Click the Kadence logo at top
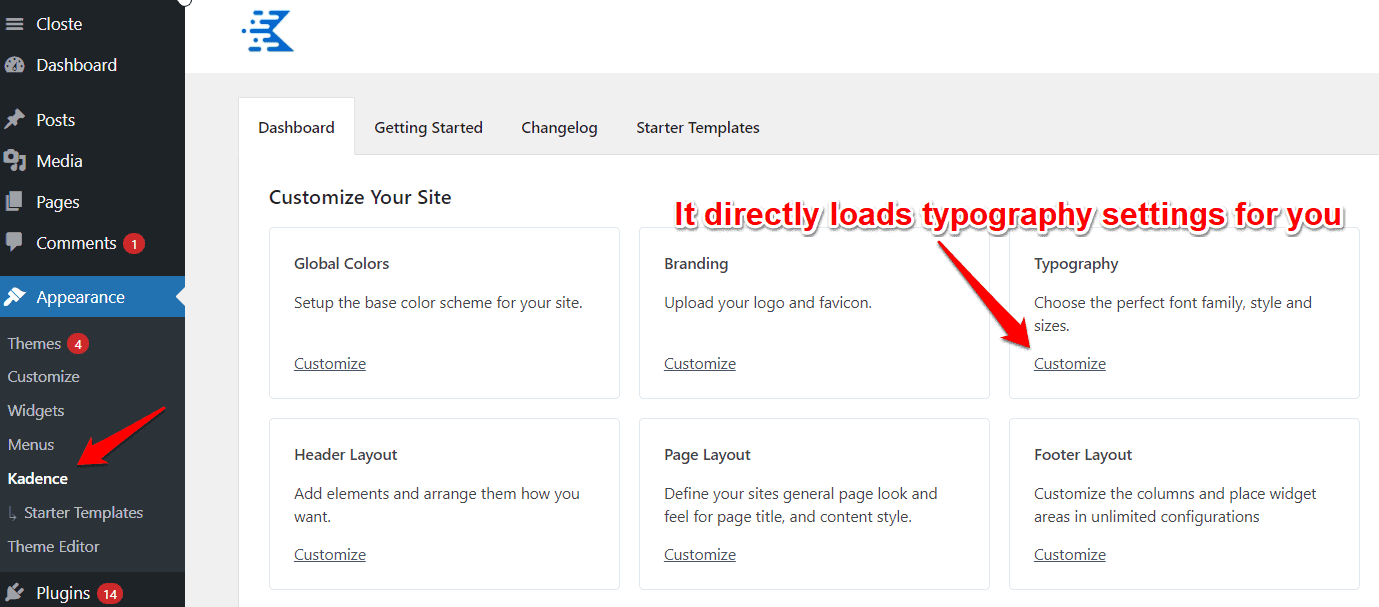 (x=268, y=30)
